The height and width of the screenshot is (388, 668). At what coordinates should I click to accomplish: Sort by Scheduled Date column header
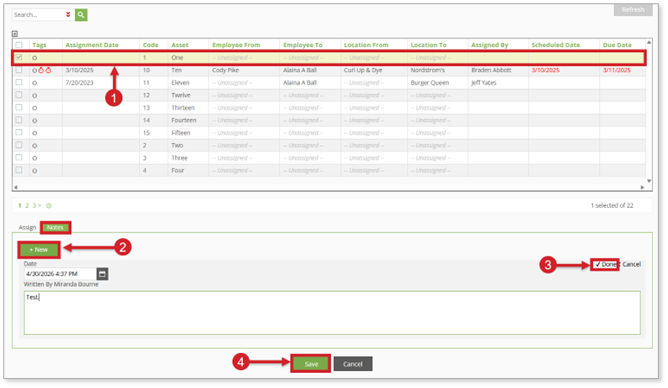coord(556,45)
